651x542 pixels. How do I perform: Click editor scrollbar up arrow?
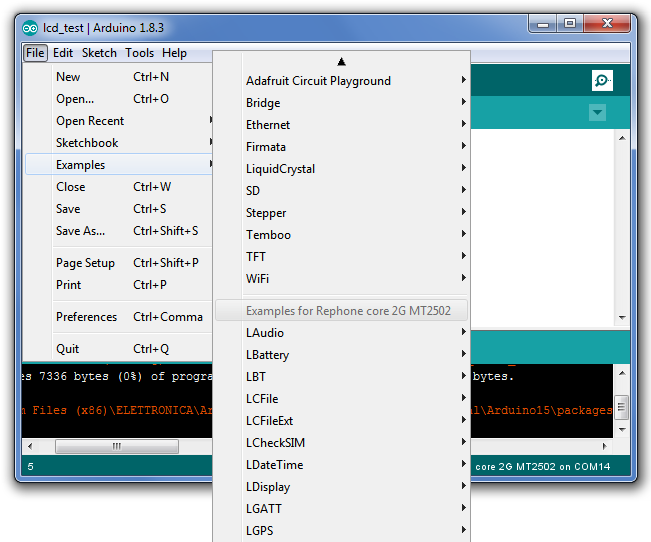622,138
